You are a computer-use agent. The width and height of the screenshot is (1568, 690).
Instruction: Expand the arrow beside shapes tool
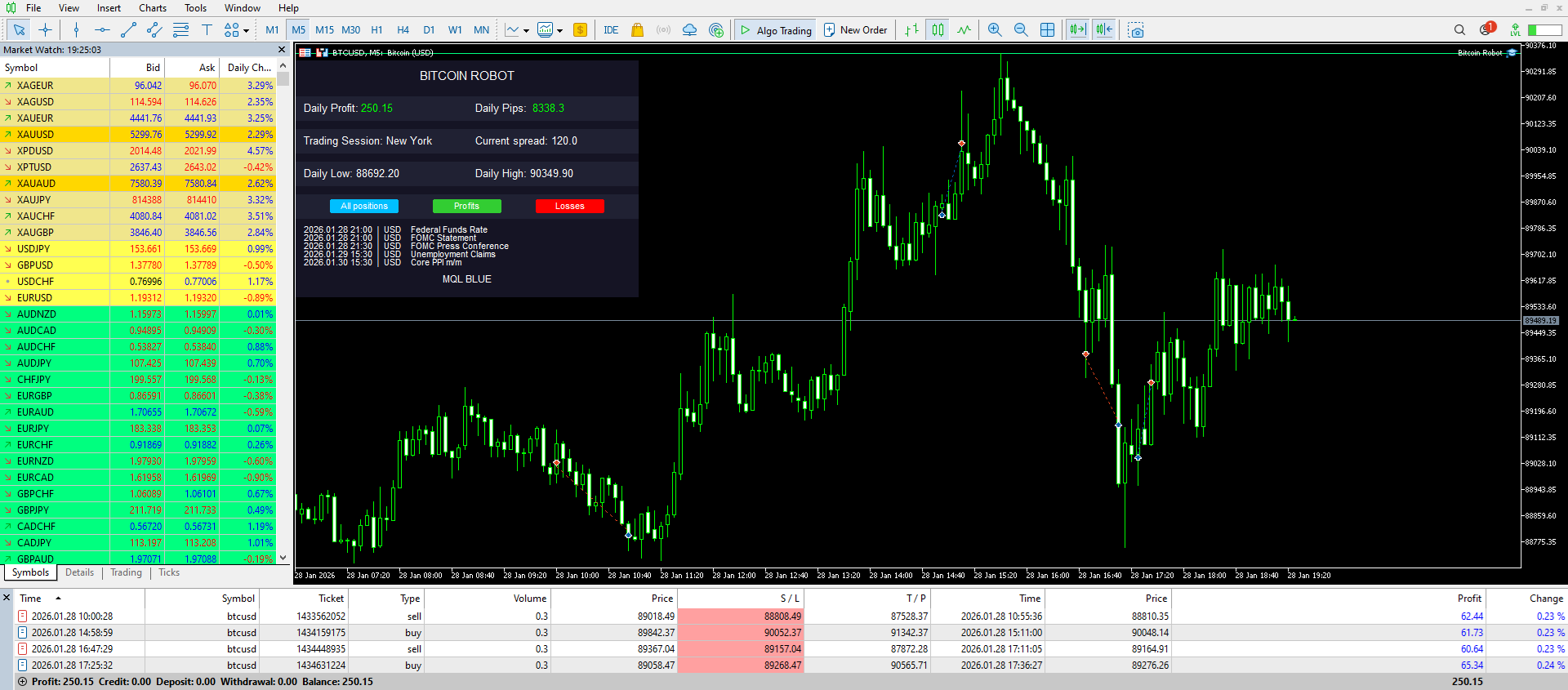[x=246, y=31]
